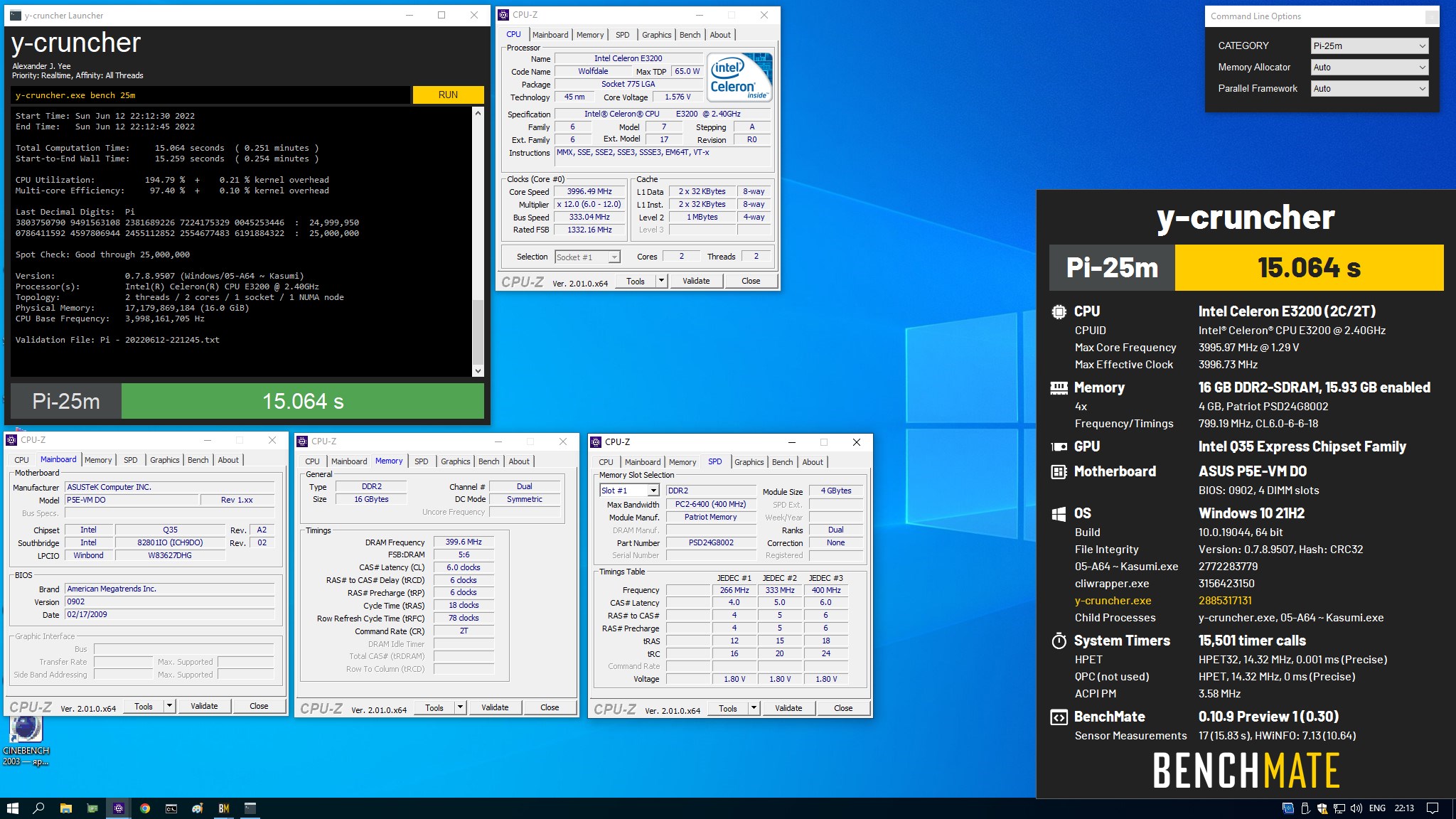Open SPD tab in CPU-Z Memory window
This screenshot has width=1456, height=819.
click(422, 461)
